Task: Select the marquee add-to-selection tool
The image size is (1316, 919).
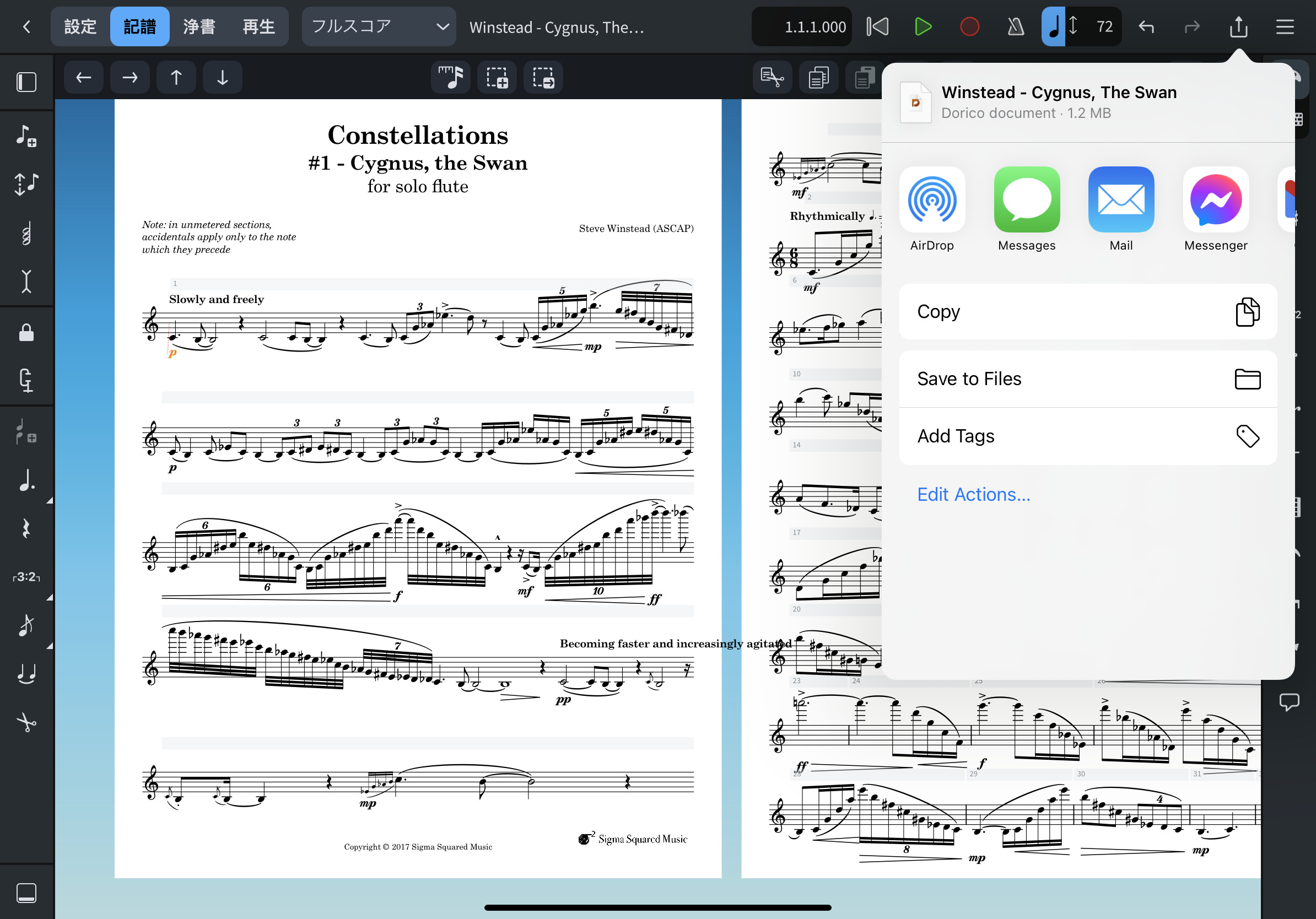Action: point(497,77)
